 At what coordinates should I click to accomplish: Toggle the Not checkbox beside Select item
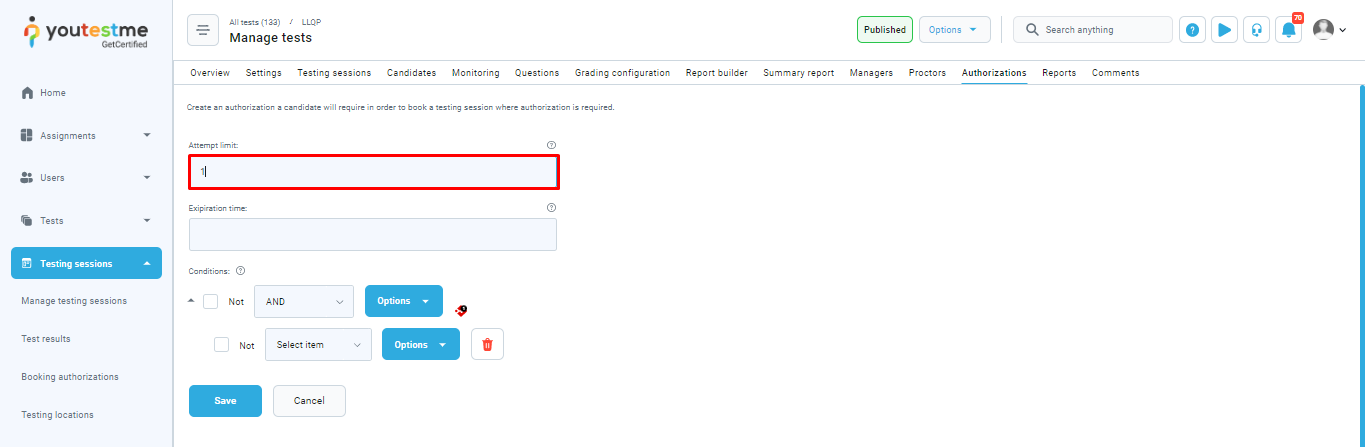click(x=221, y=345)
